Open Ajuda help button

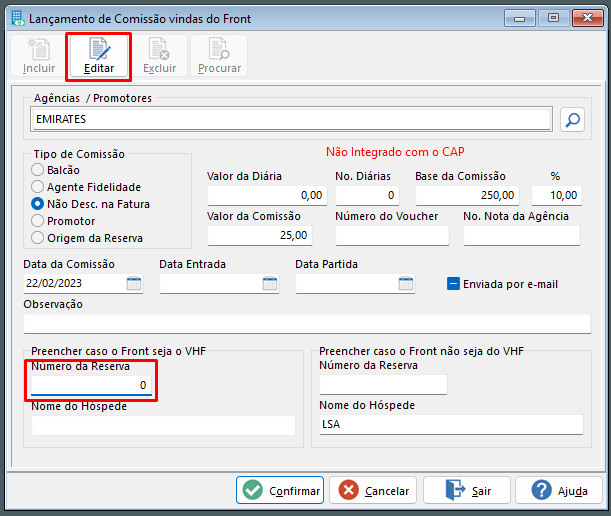click(x=559, y=490)
